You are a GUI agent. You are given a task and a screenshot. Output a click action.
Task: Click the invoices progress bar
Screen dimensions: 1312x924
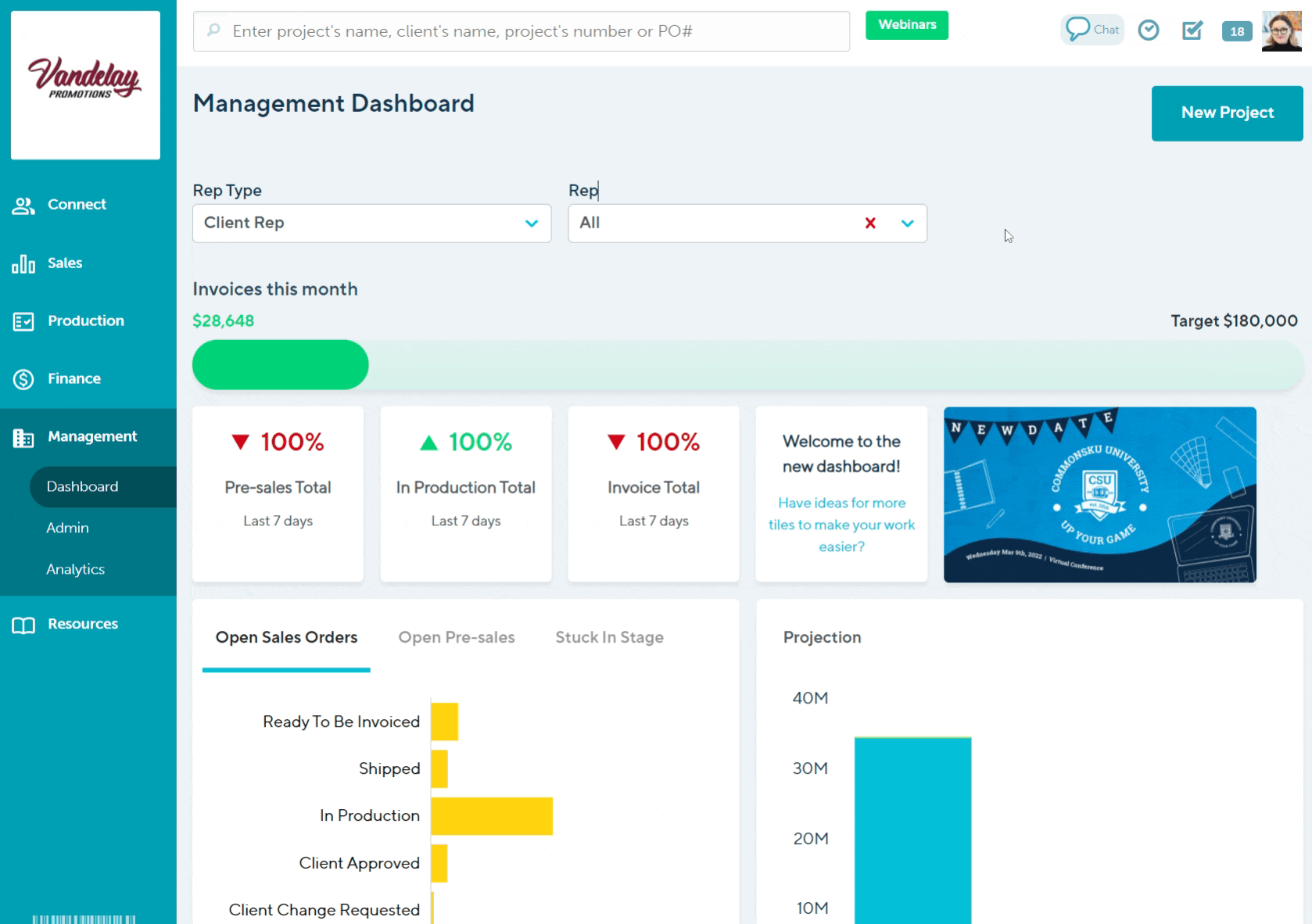point(747,365)
